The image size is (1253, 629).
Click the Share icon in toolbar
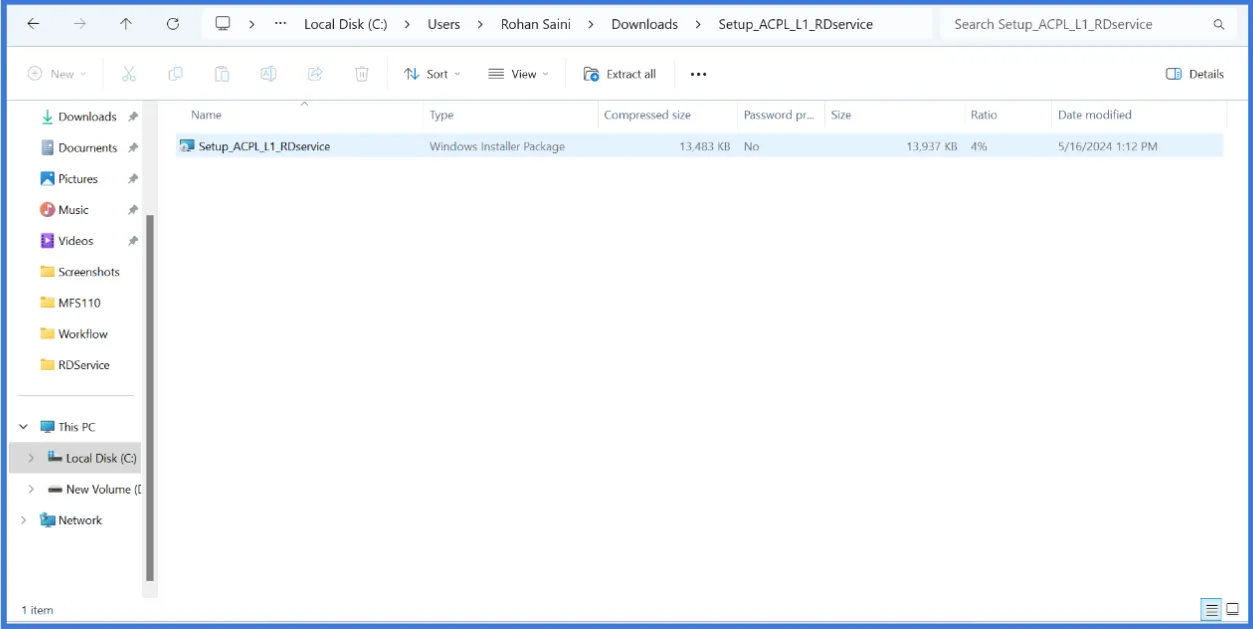(315, 74)
